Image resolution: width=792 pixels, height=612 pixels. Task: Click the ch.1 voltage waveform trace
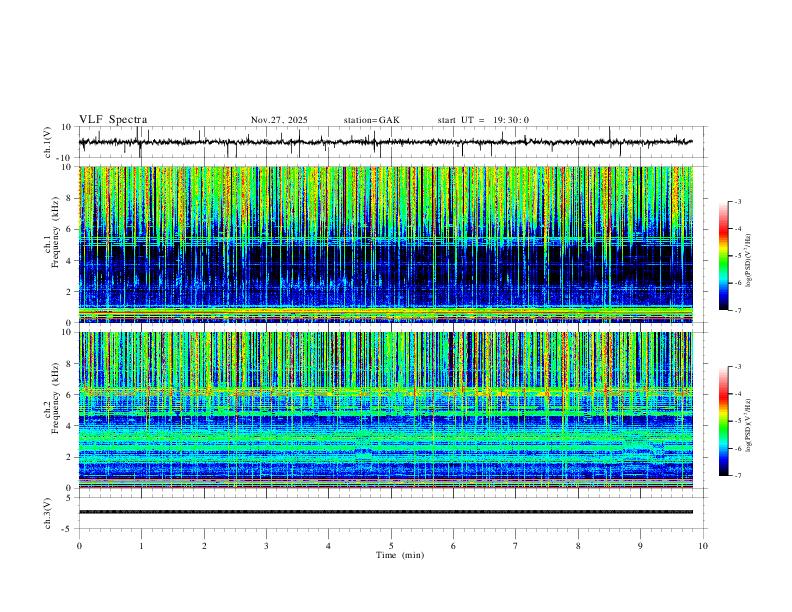pyautogui.click(x=386, y=142)
